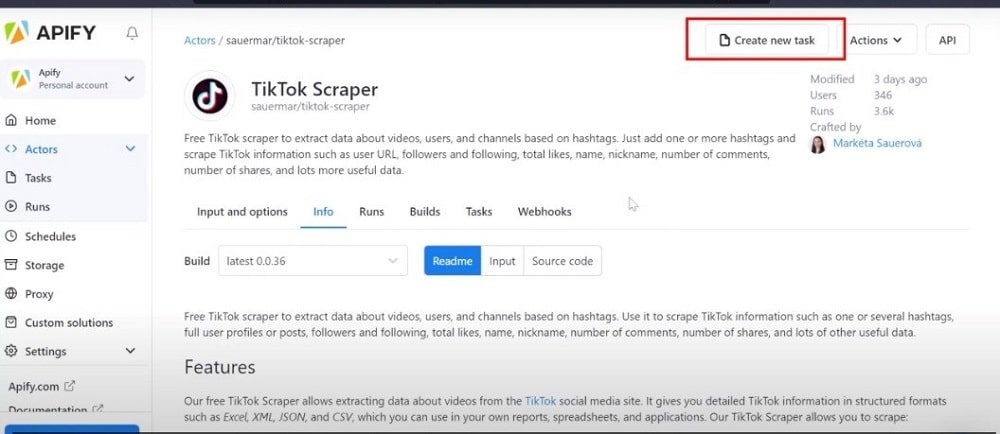The width and height of the screenshot is (1000, 434).
Task: Open the Tasks tab of the actor
Action: pyautogui.click(x=479, y=212)
